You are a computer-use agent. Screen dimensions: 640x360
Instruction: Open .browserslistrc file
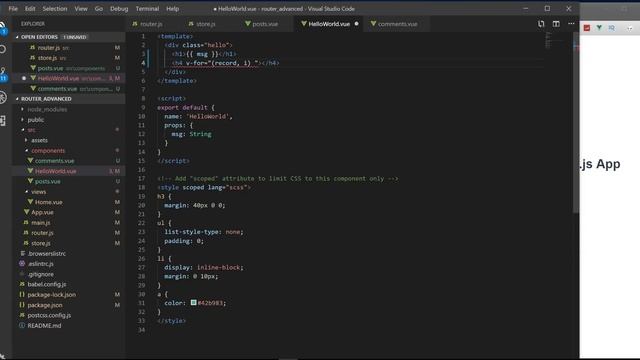pos(69,253)
